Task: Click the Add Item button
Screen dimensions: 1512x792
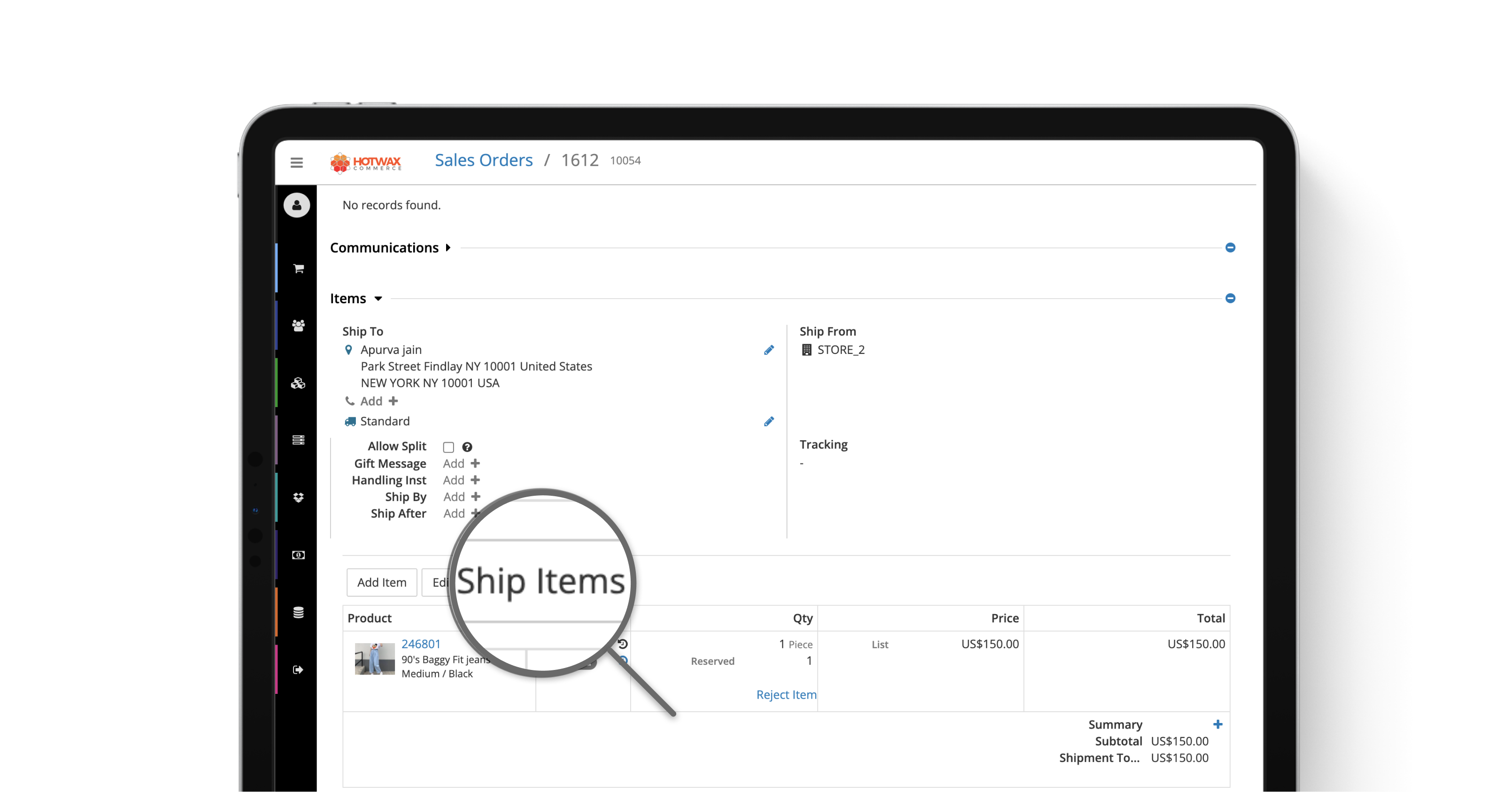Action: (382, 583)
